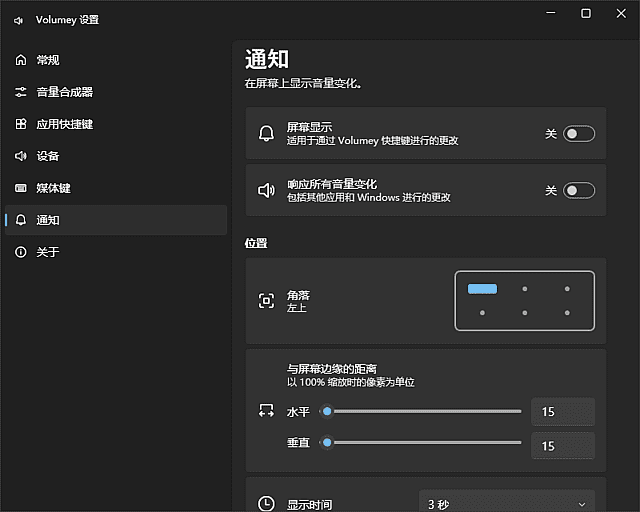Select the top-left corner position (highlighted)

click(x=482, y=289)
